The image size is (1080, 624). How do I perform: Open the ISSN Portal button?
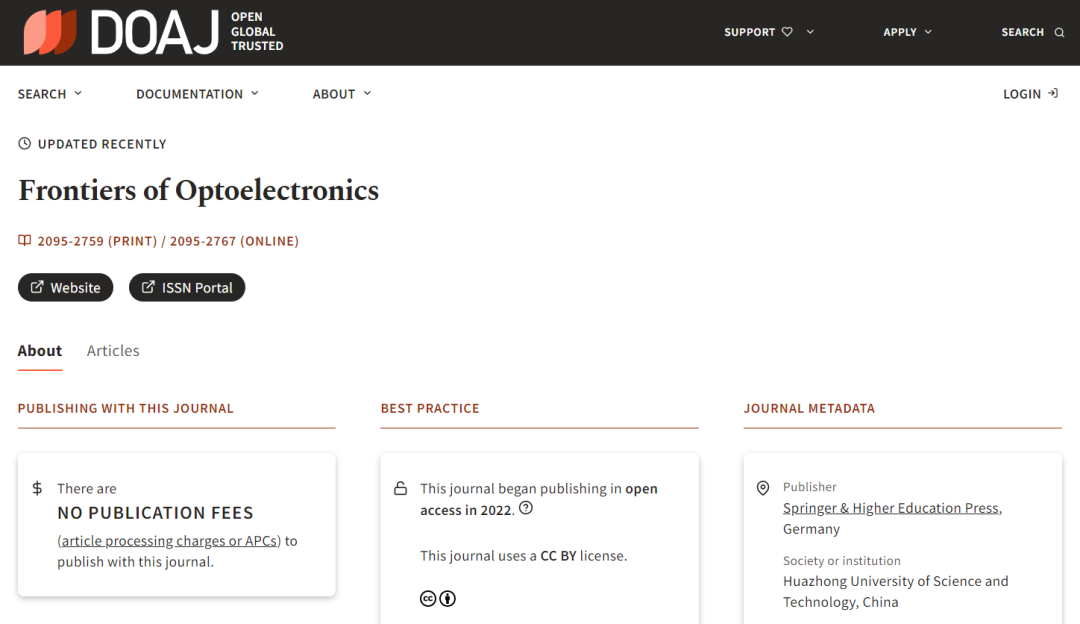coord(187,287)
